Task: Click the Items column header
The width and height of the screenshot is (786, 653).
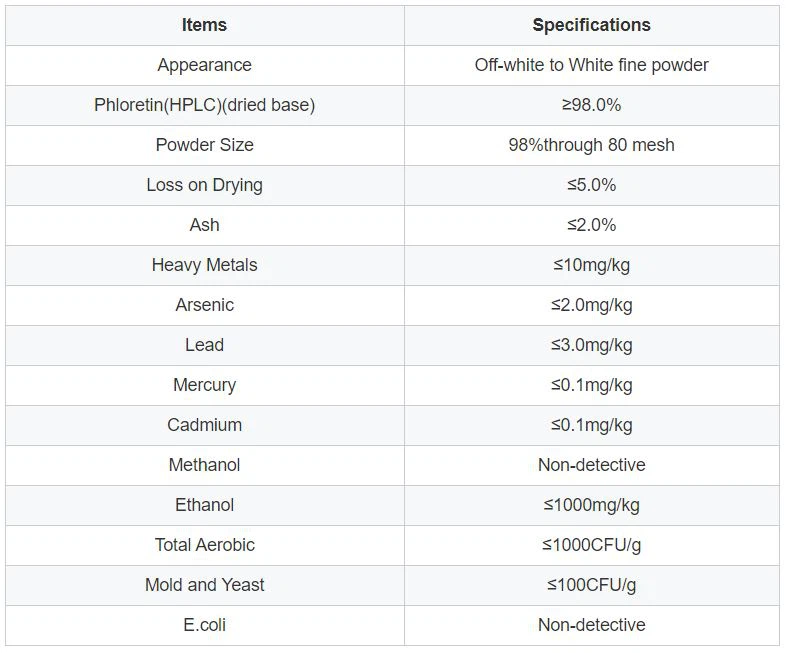Action: (x=204, y=25)
